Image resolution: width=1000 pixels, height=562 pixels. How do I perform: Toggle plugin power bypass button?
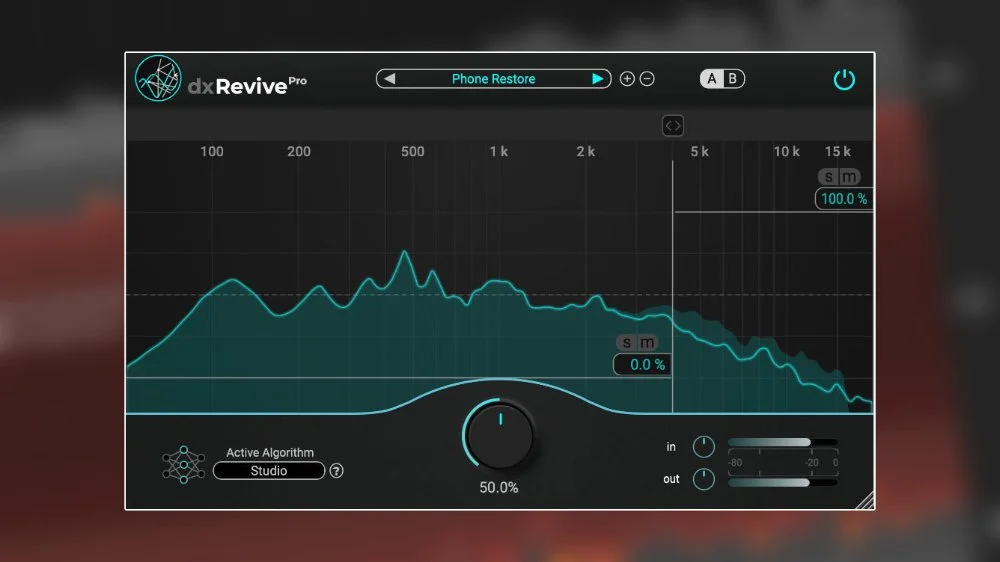coord(844,80)
